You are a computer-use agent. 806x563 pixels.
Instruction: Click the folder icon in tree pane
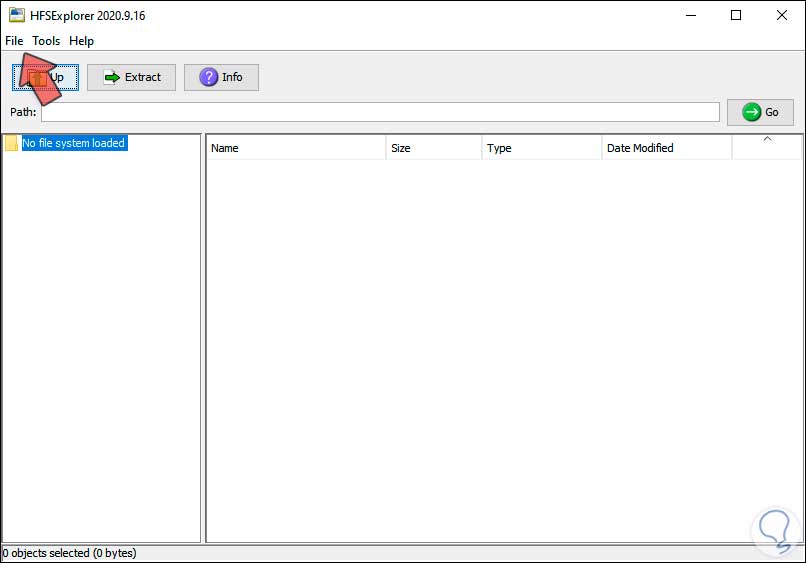click(x=11, y=143)
